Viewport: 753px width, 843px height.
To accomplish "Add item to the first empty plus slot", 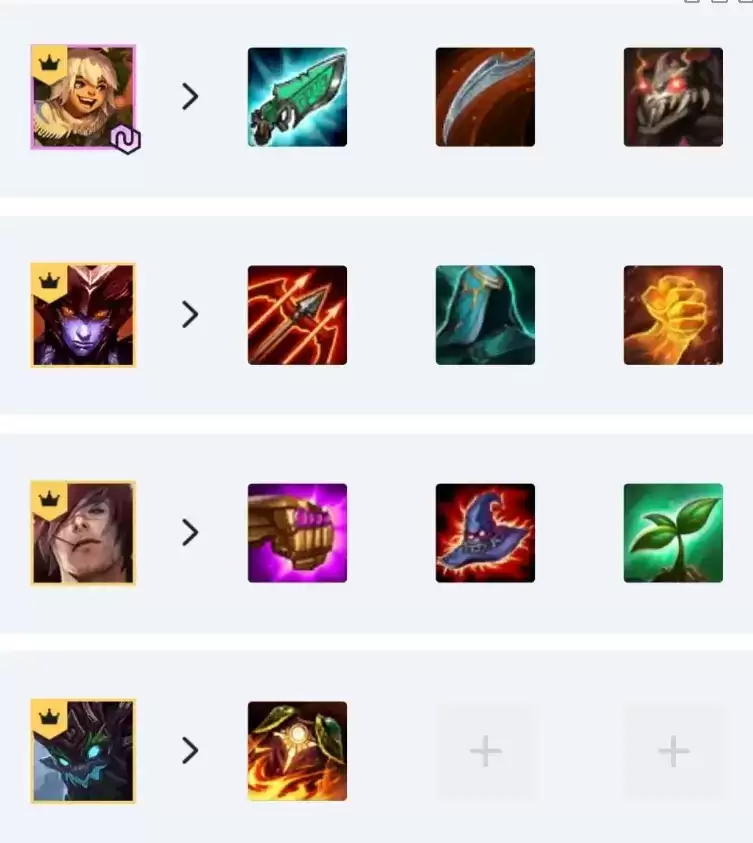I will click(x=485, y=751).
